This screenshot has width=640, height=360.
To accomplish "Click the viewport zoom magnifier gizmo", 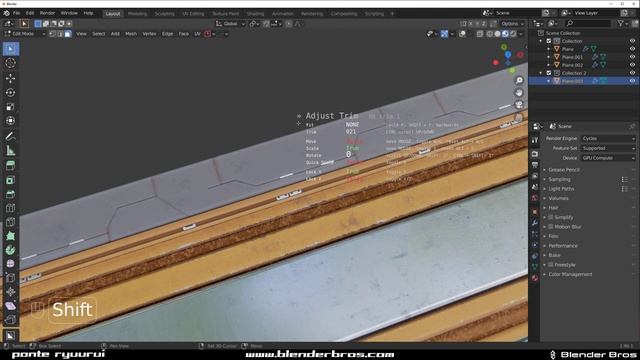I will 519,80.
